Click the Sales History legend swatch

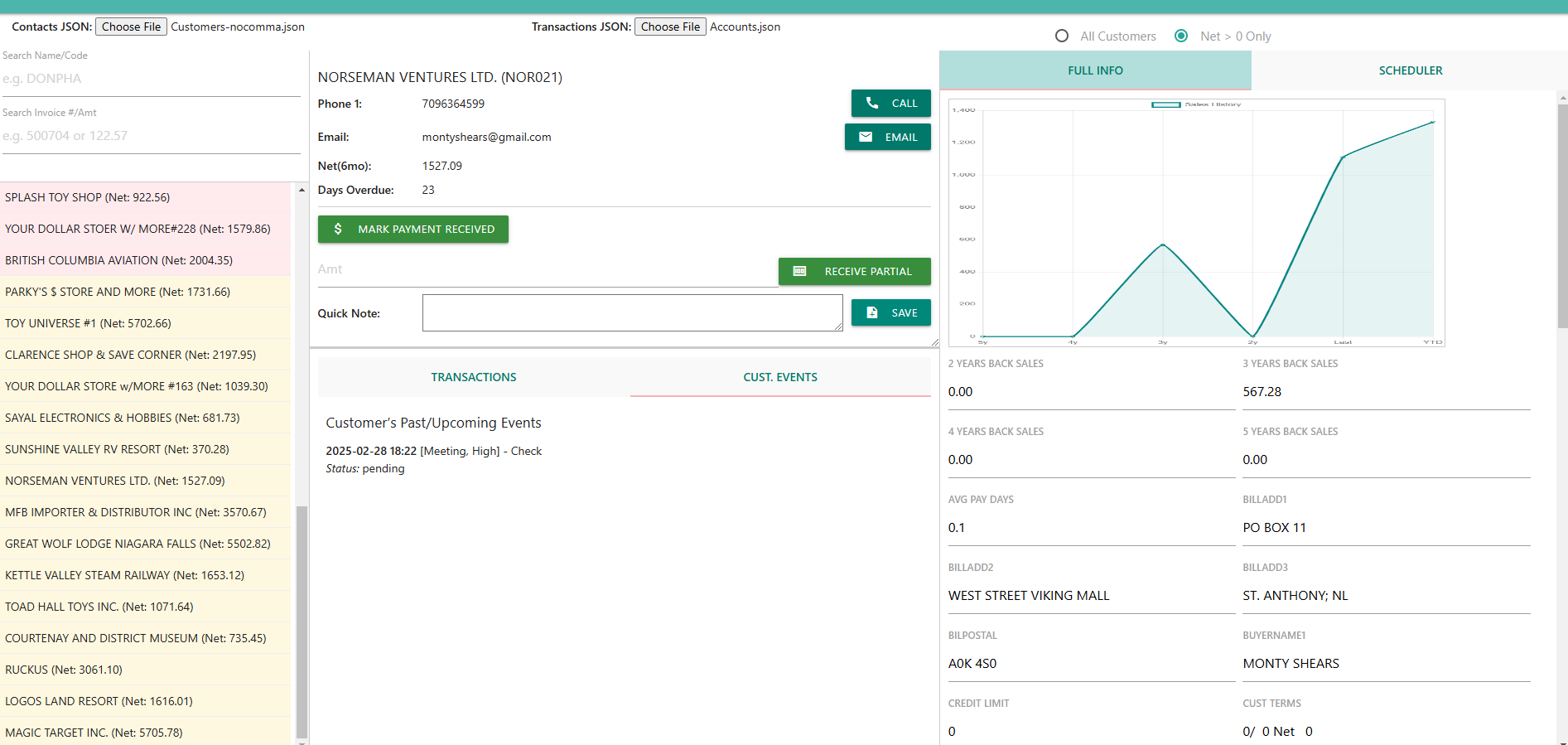tap(1166, 105)
